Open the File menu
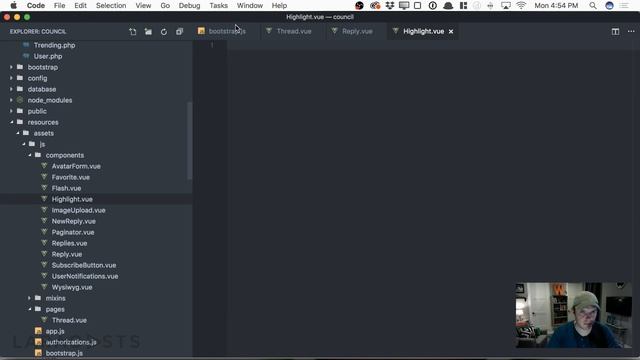This screenshot has width=640, height=360. pyautogui.click(x=60, y=6)
